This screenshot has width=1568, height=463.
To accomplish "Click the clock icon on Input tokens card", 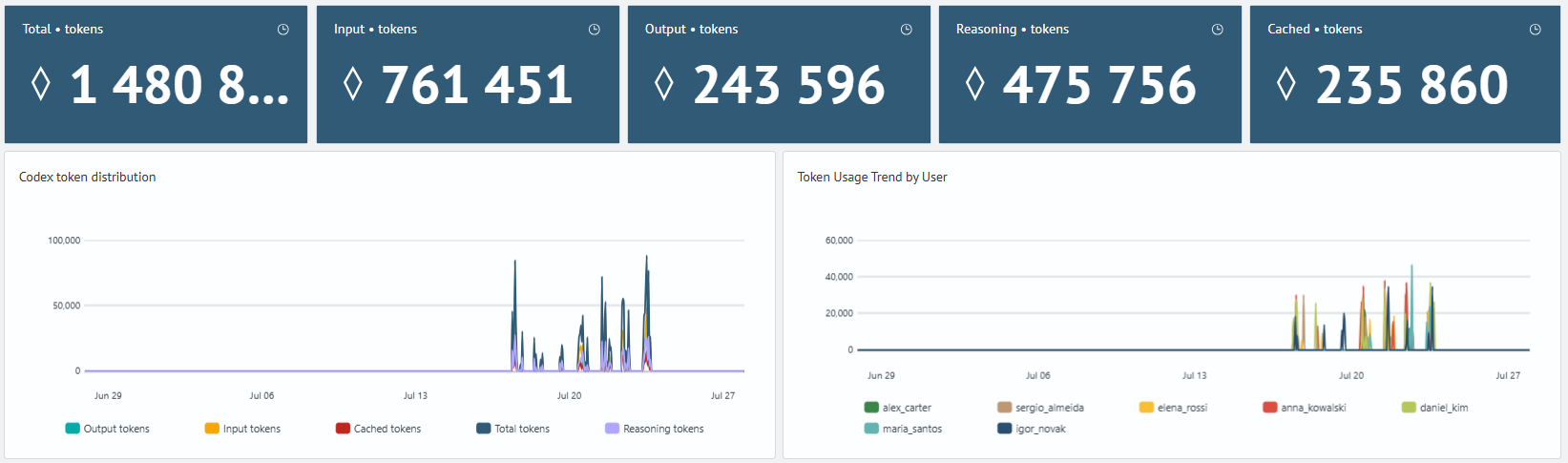I will [595, 30].
